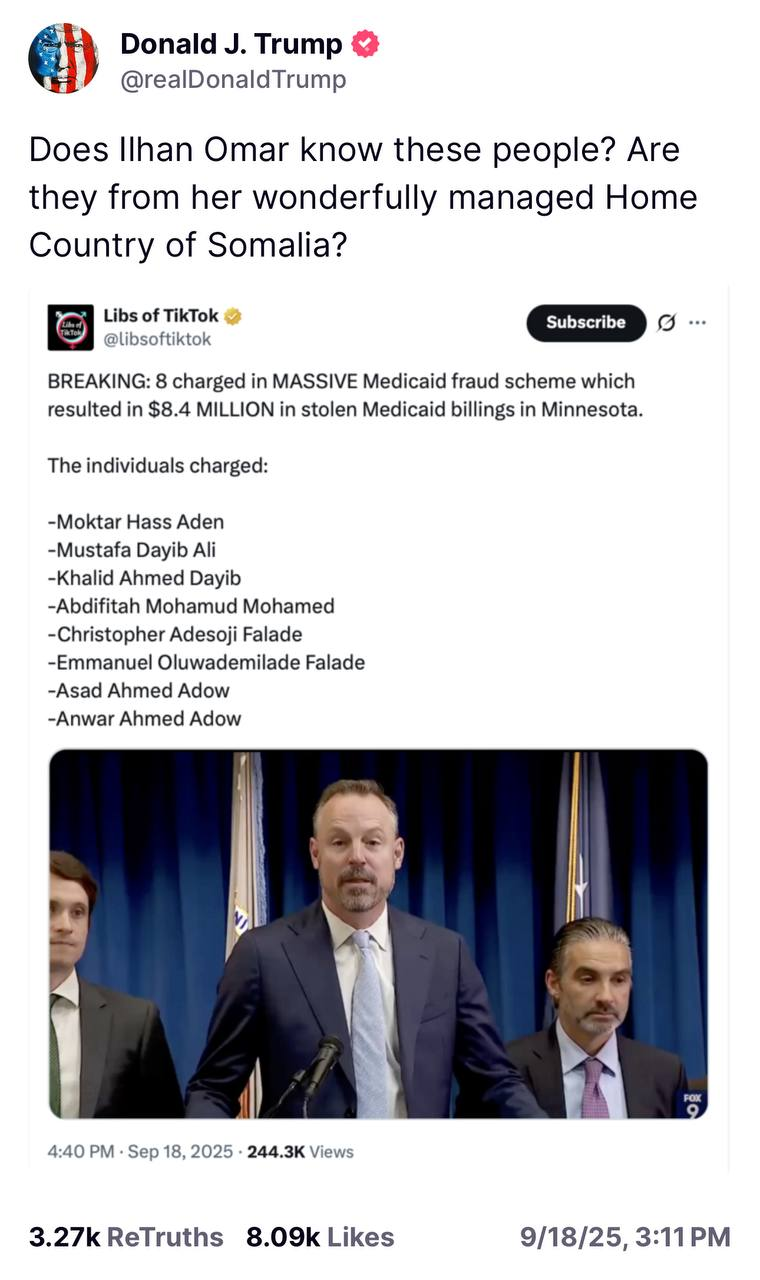The image size is (760, 1280).
Task: Play the press conference video thumbnail
Action: pos(378,933)
